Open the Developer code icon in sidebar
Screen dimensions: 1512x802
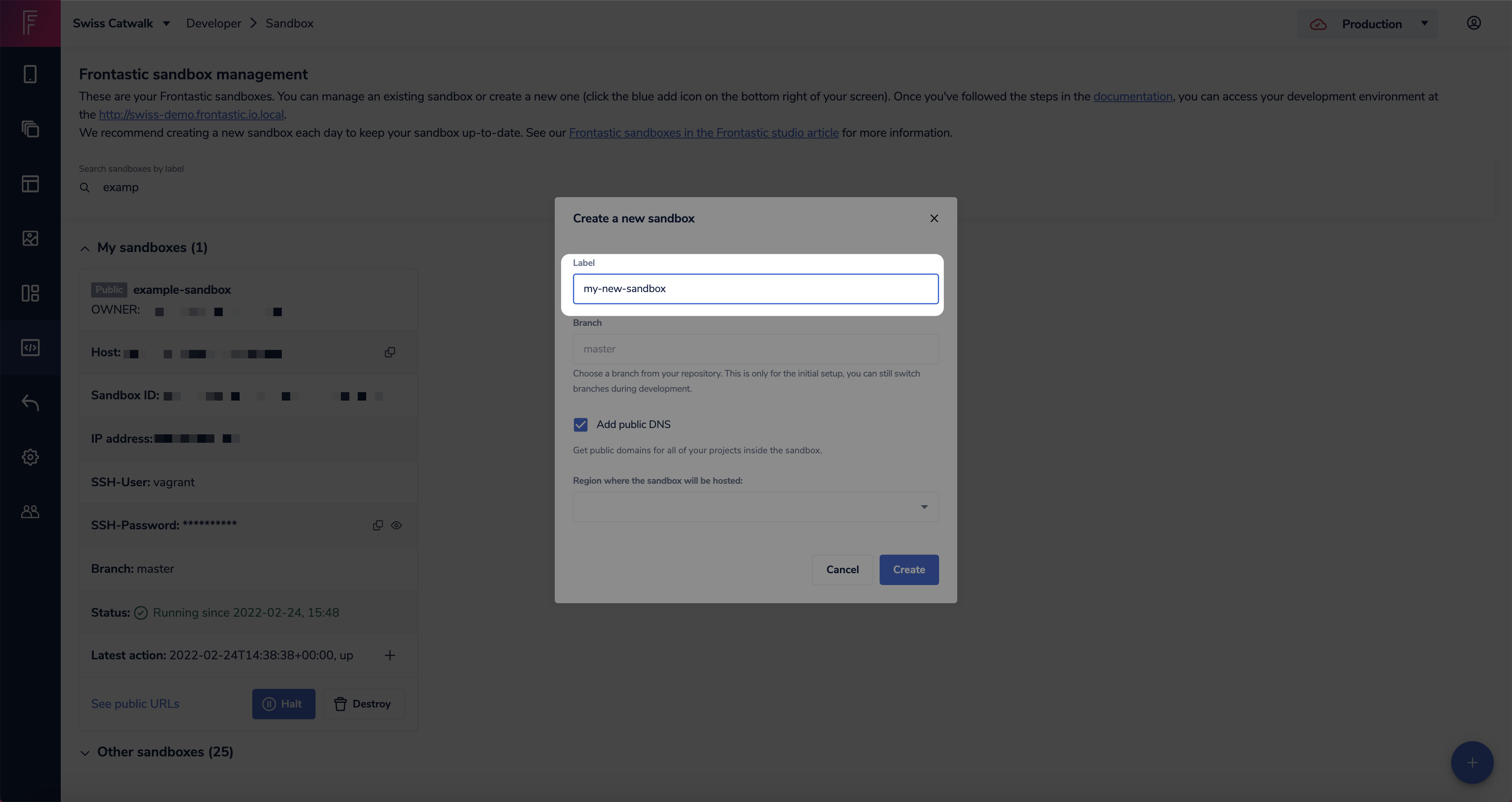click(30, 347)
